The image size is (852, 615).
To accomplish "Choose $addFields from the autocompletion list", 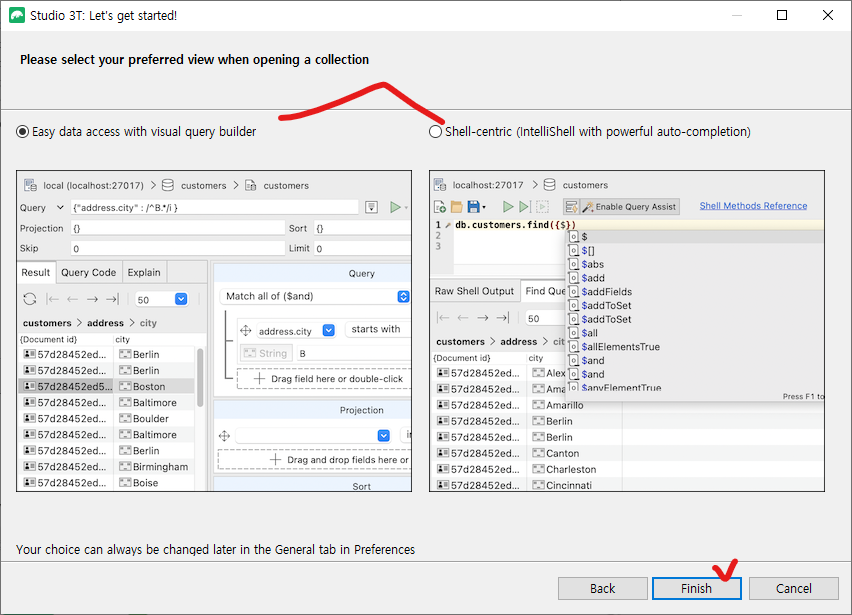I will [606, 292].
